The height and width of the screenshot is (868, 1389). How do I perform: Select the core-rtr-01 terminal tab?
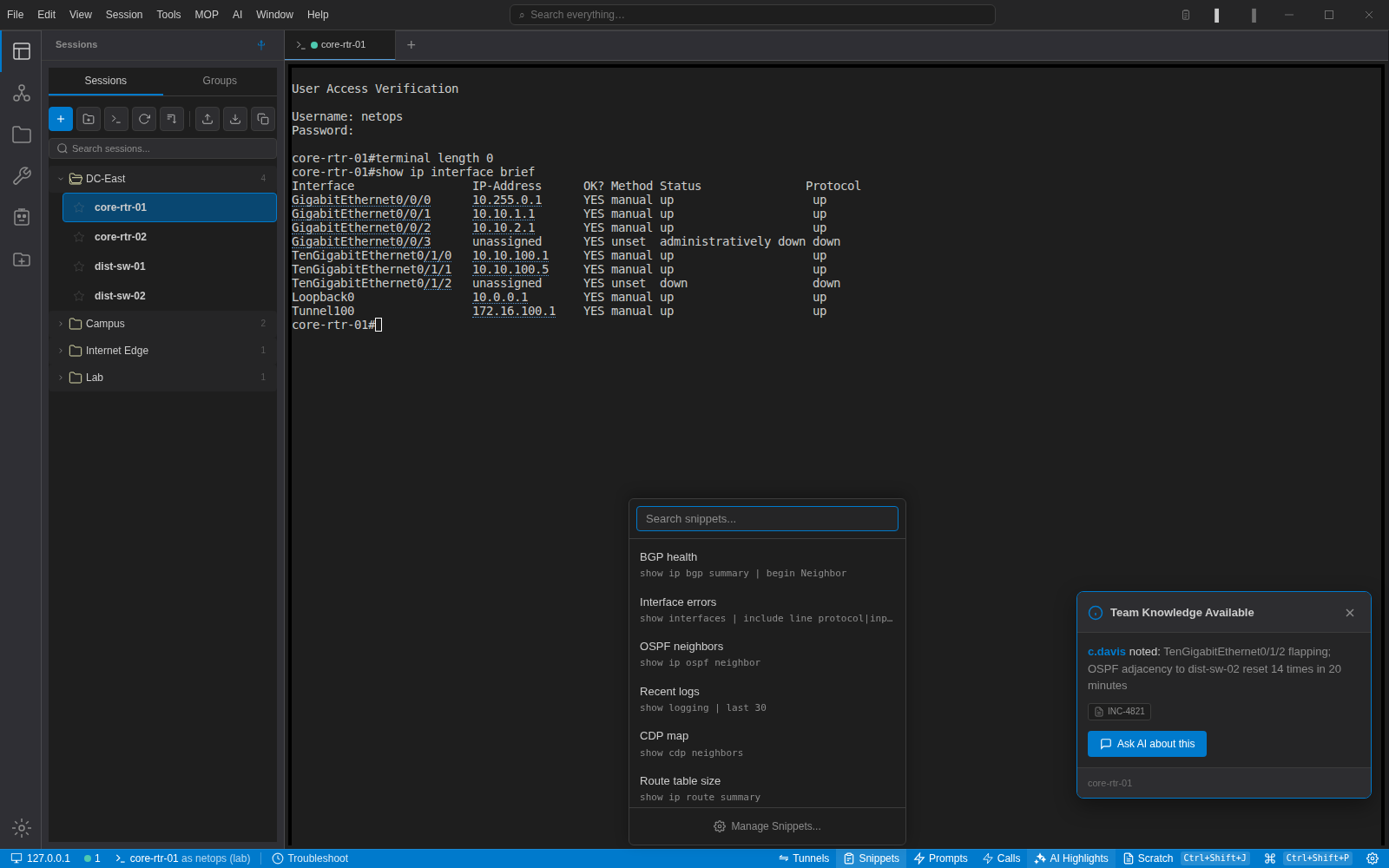pyautogui.click(x=340, y=45)
